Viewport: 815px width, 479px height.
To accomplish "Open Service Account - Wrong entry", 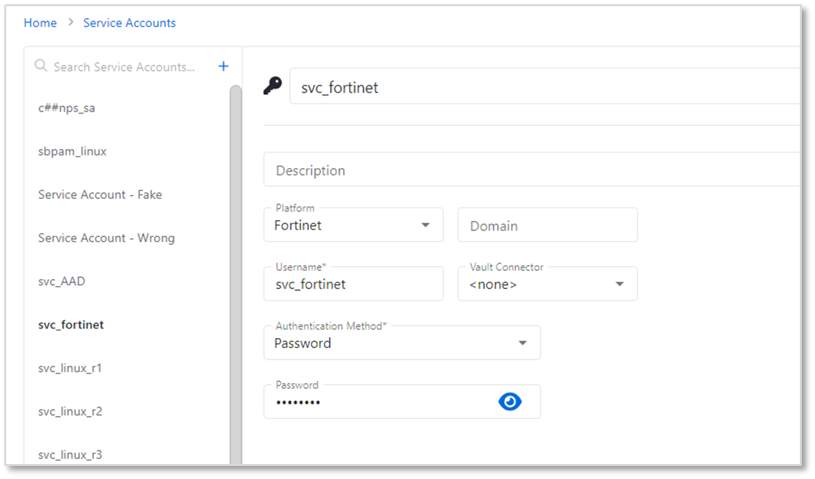I will point(106,238).
